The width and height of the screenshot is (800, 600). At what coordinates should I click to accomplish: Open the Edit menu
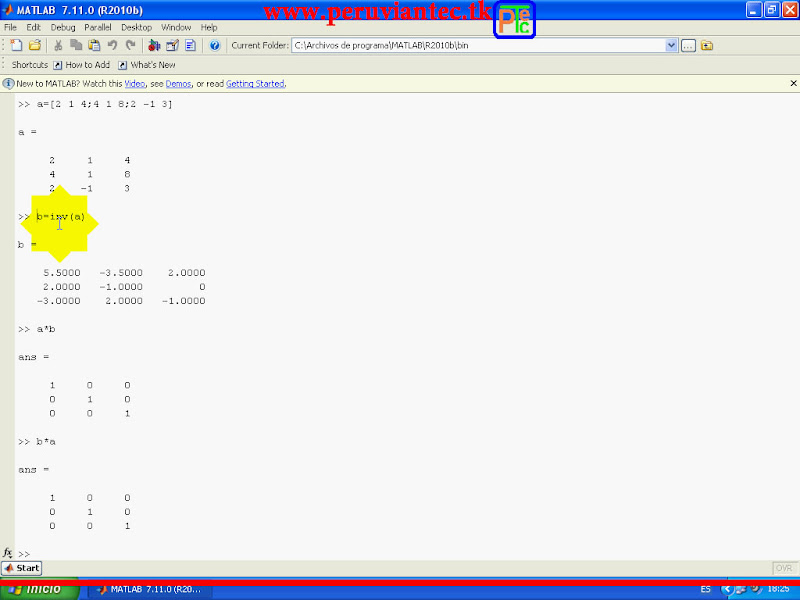[x=33, y=27]
